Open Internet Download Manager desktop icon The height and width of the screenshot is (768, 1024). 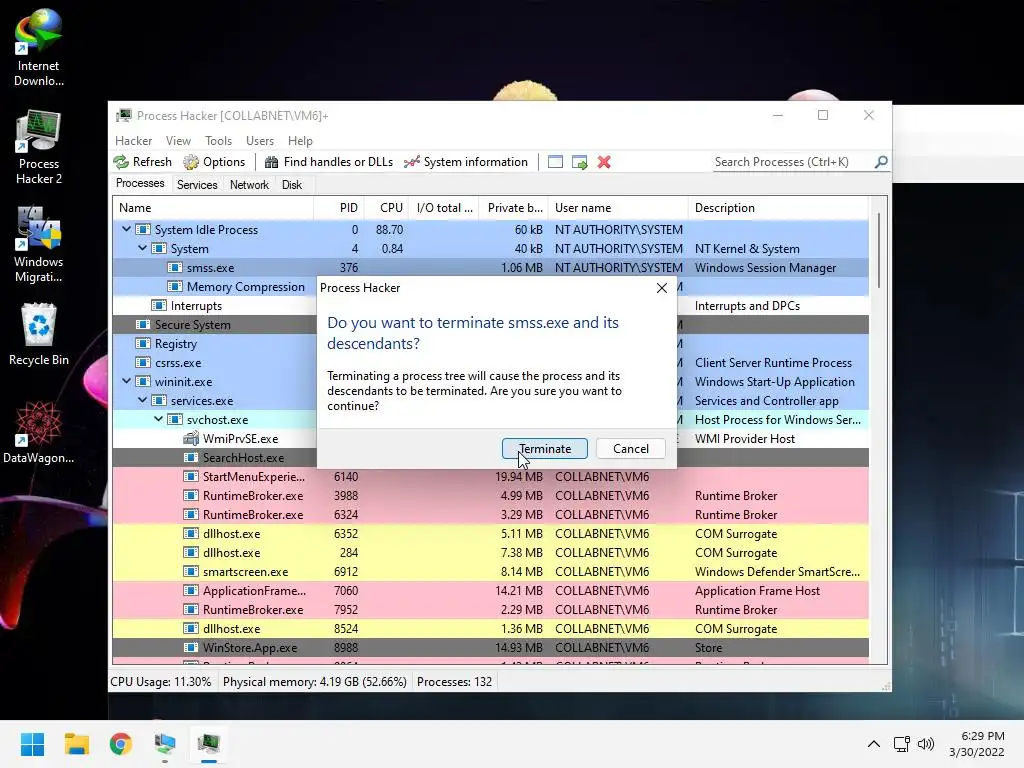pyautogui.click(x=39, y=48)
